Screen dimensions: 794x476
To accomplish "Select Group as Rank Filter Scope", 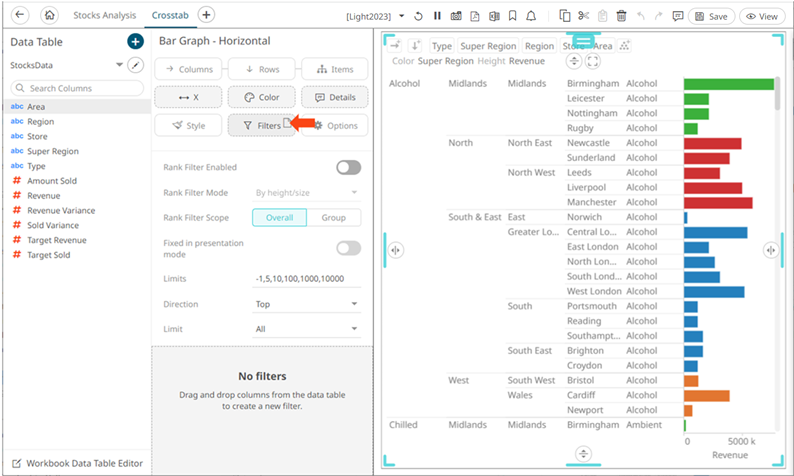I will click(334, 218).
